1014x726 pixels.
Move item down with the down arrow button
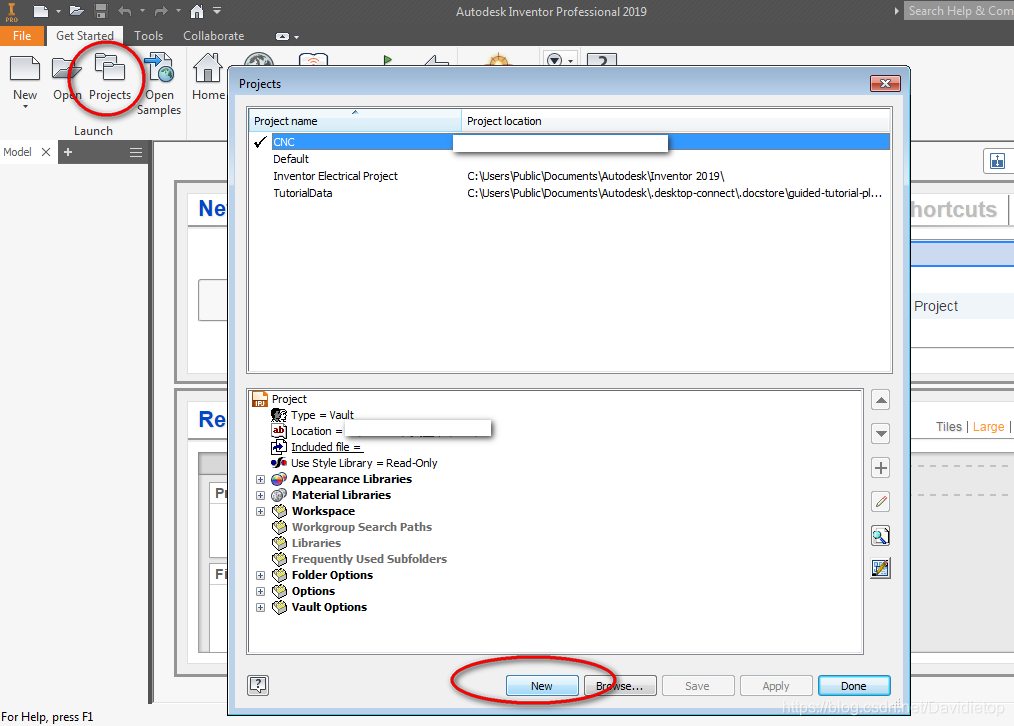tap(881, 433)
